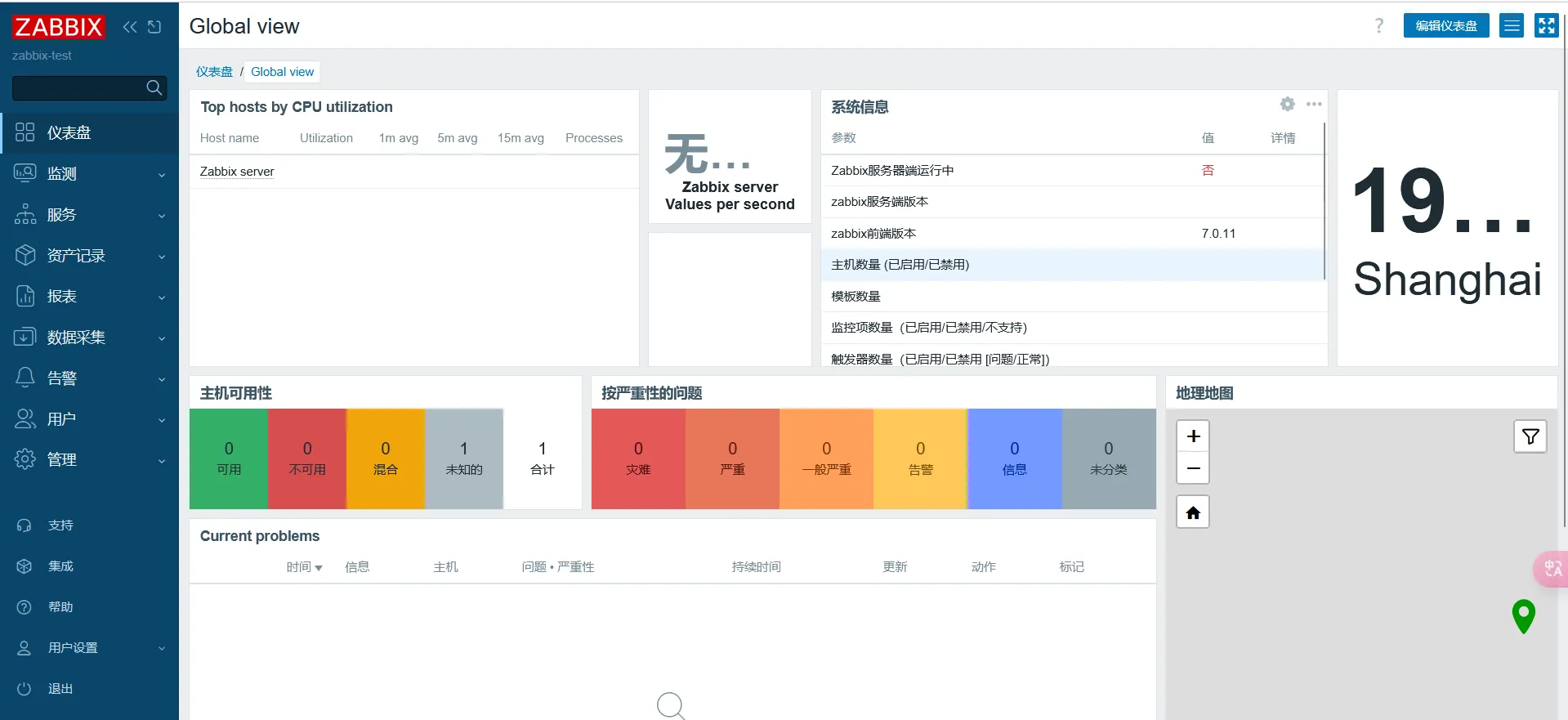Click the gray 未知的 availability tile

[x=464, y=458]
